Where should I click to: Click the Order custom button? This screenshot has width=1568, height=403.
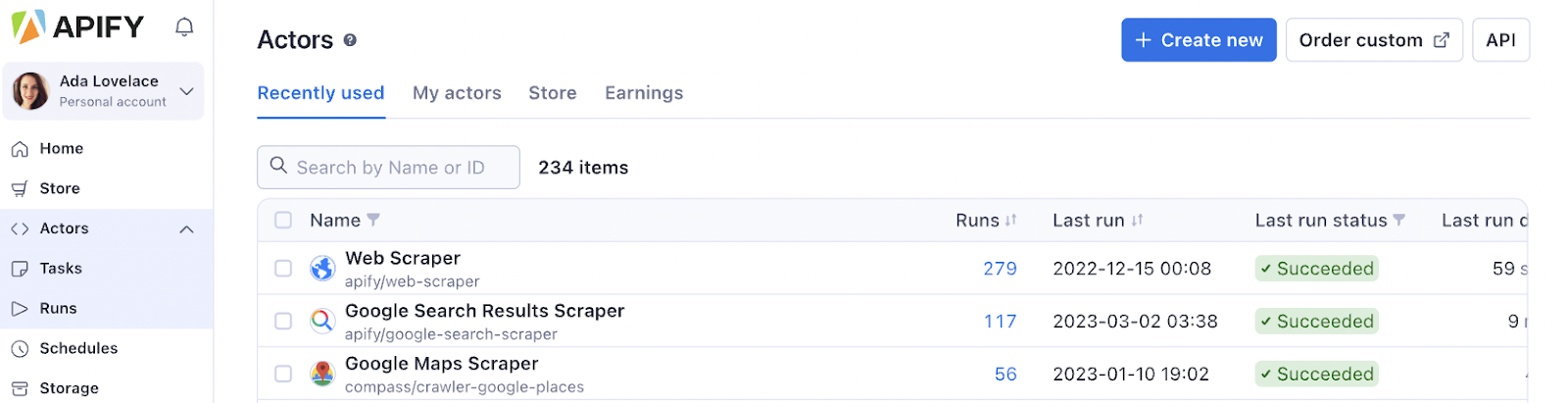click(x=1374, y=40)
